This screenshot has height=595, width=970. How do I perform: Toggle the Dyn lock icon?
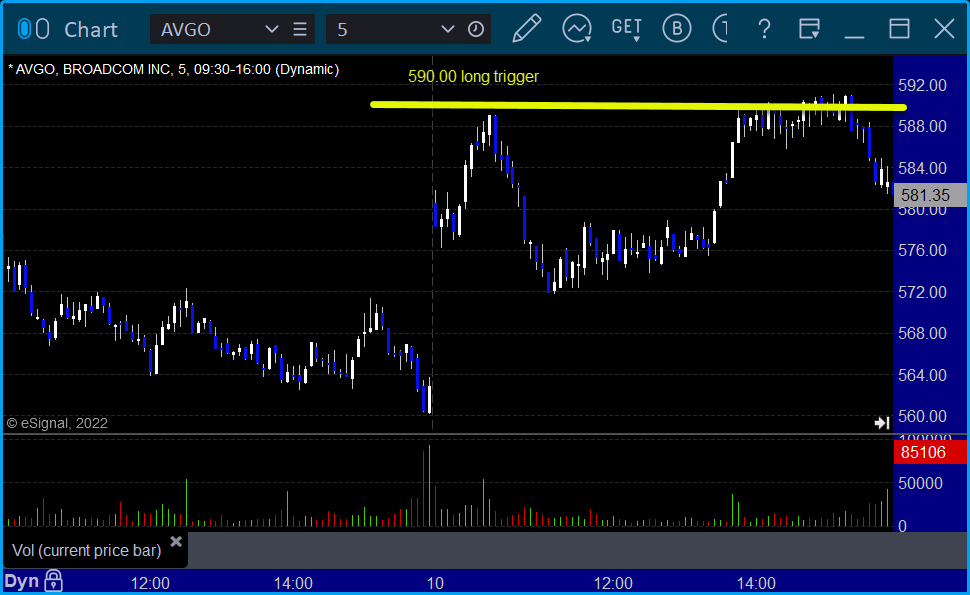53,581
